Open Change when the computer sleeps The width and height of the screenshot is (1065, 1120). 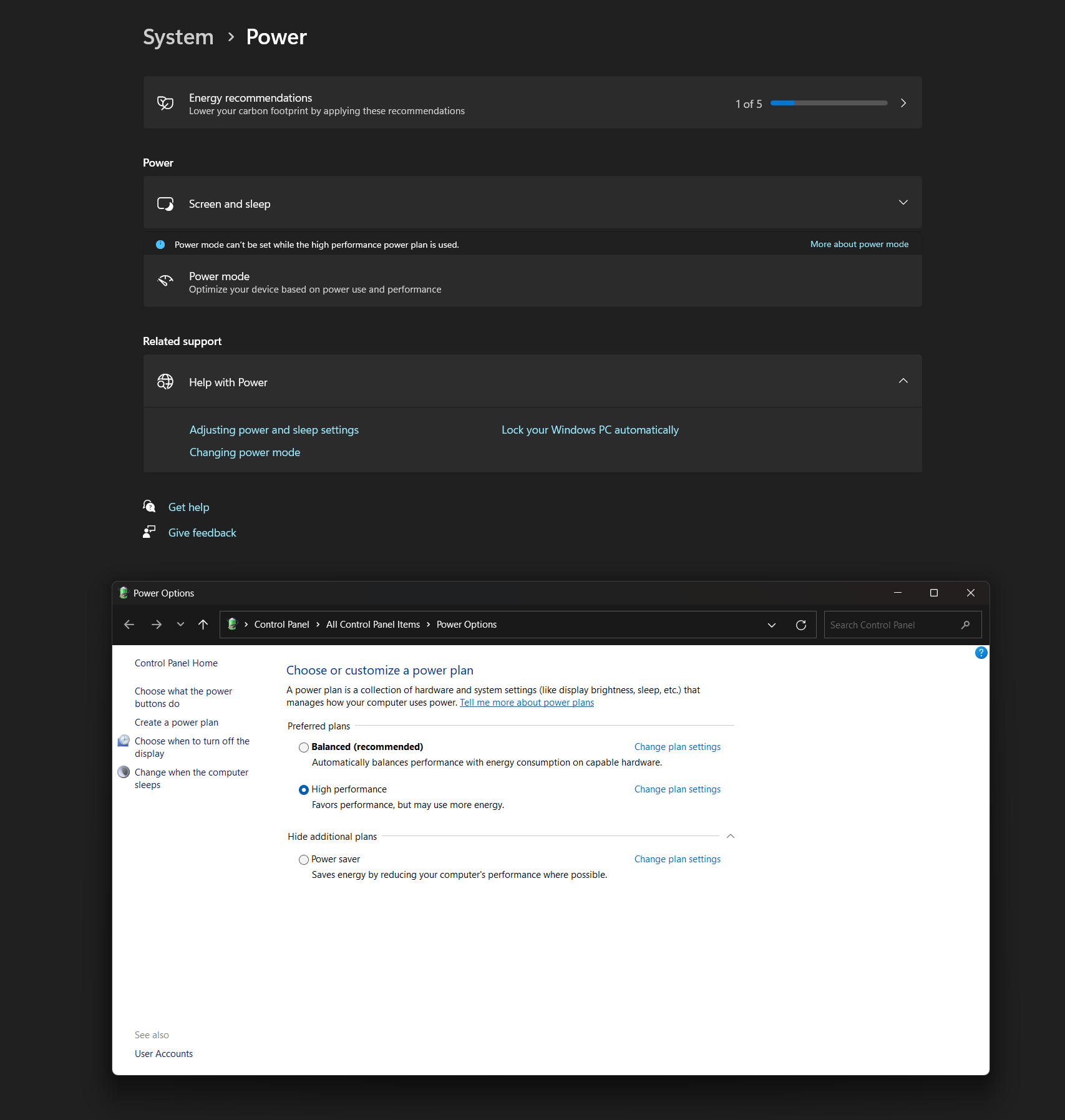[x=192, y=779]
